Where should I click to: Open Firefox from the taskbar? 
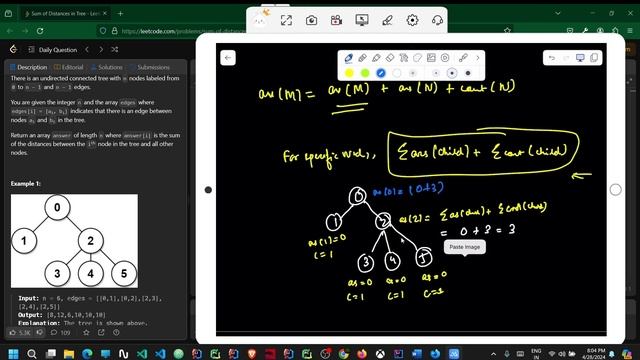tap(361, 353)
